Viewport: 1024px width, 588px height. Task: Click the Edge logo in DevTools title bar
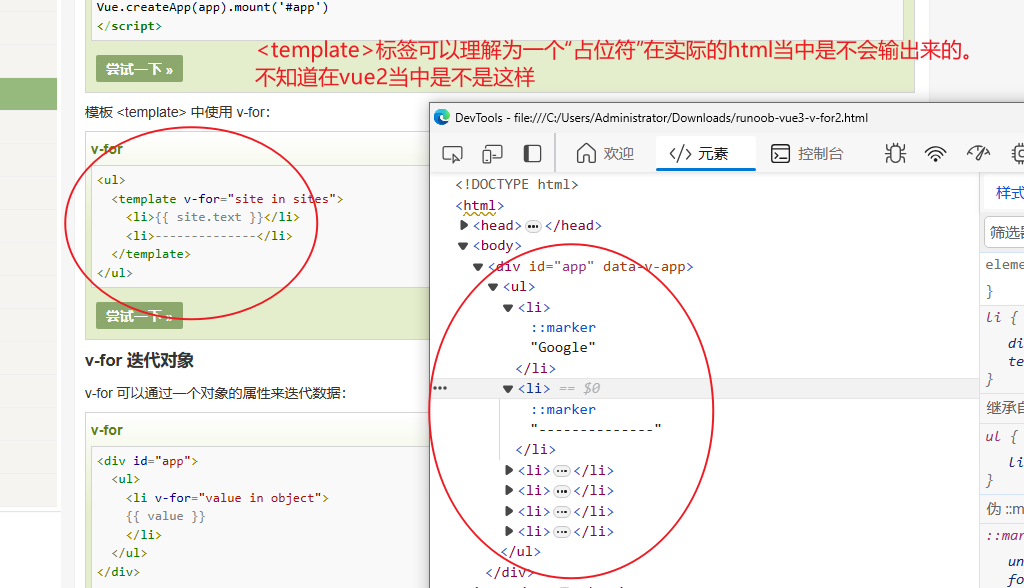coord(442,118)
